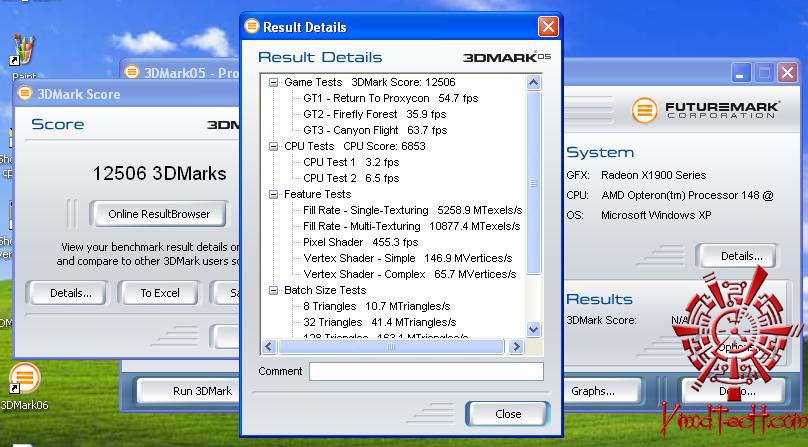The width and height of the screenshot is (808, 447).
Task: Select CPU Test 2 result row
Action: [351, 178]
